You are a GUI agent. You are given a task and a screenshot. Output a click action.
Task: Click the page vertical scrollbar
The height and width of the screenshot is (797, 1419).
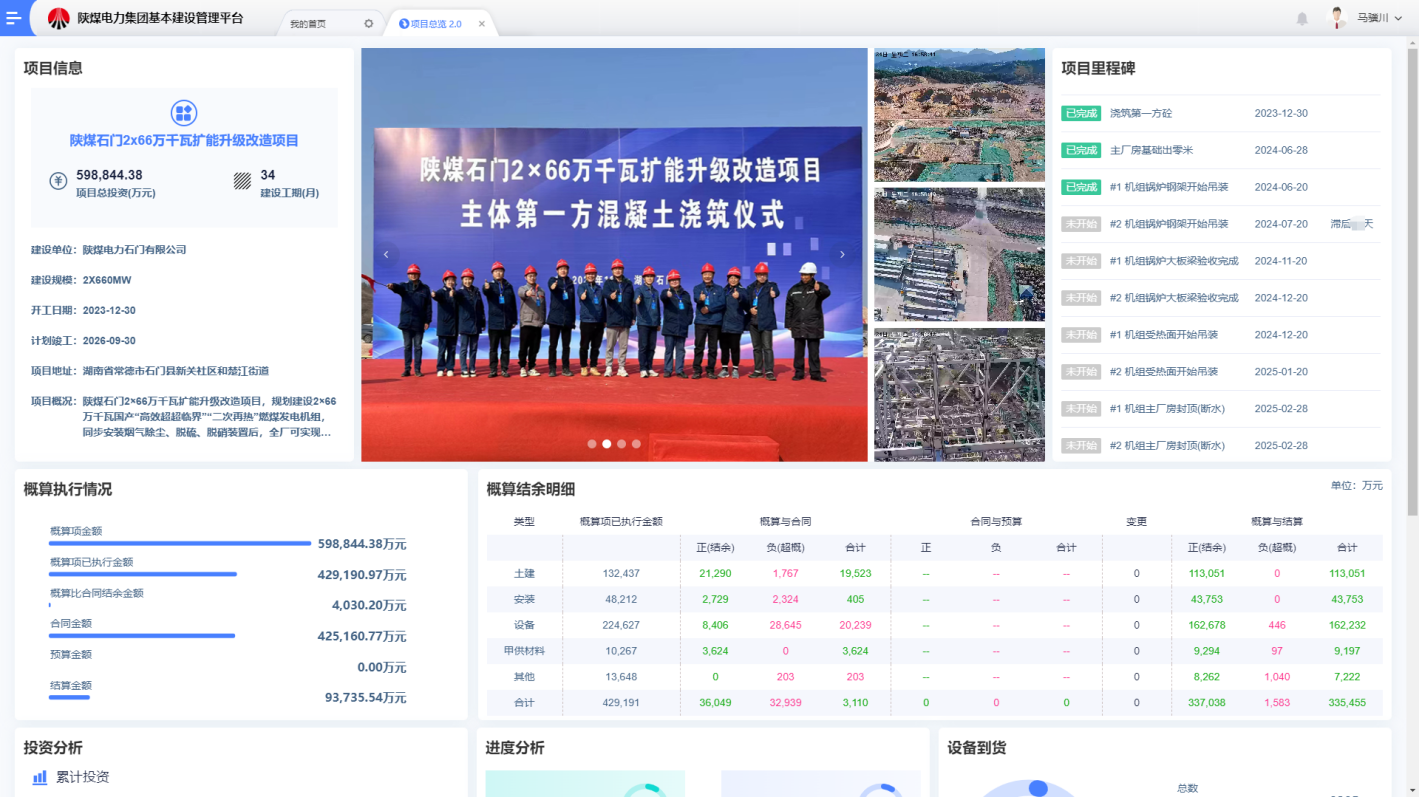(x=1412, y=280)
